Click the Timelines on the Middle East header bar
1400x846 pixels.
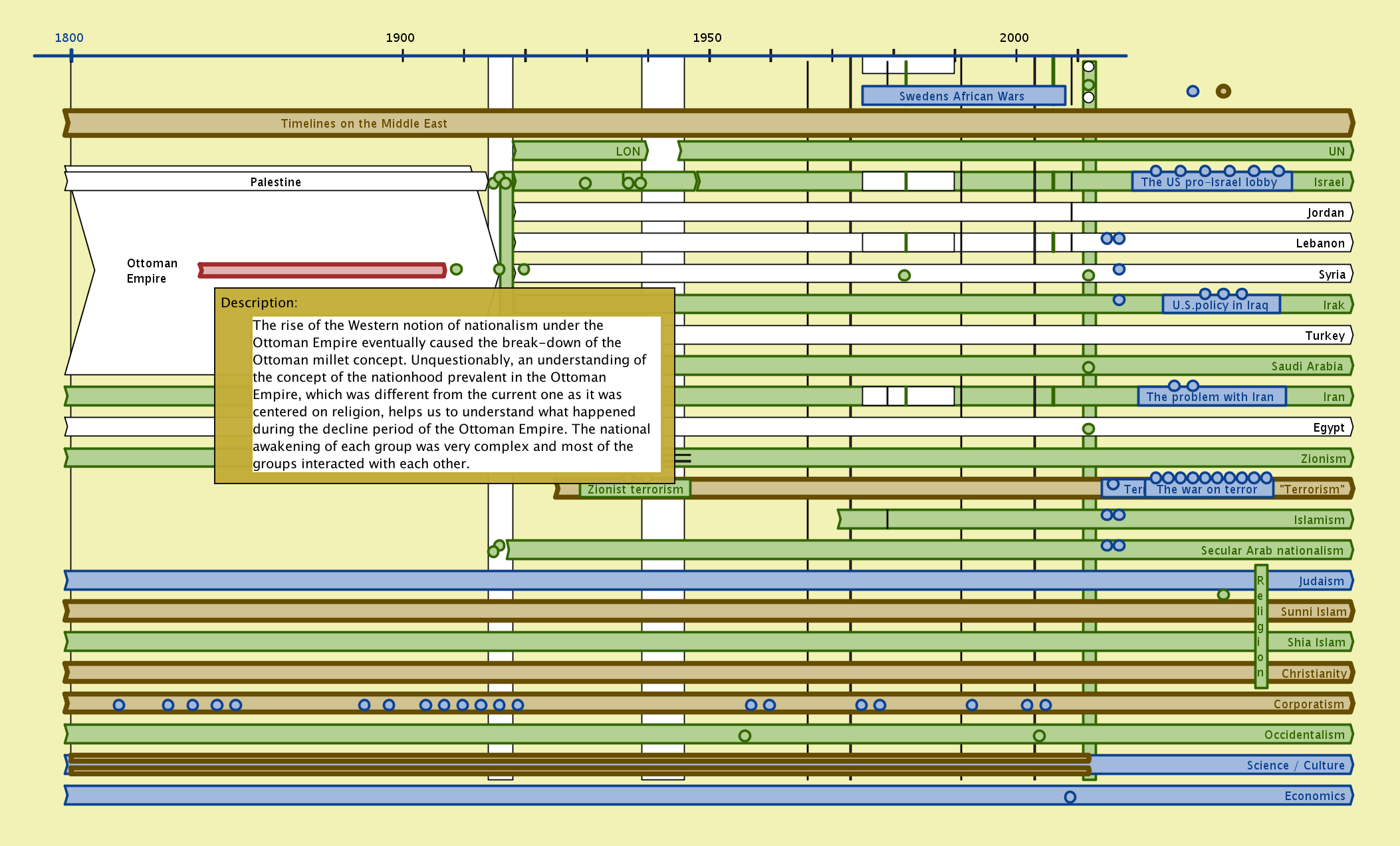pos(364,124)
